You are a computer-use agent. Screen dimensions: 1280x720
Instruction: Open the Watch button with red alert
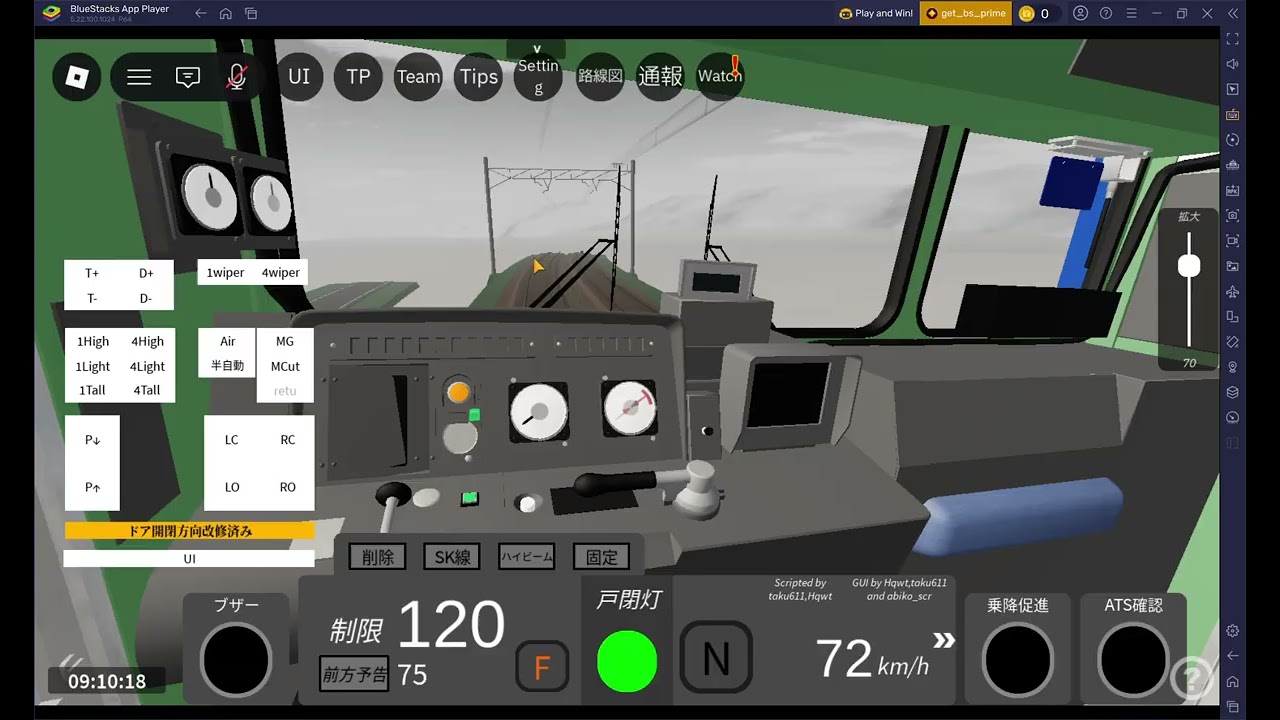point(720,77)
